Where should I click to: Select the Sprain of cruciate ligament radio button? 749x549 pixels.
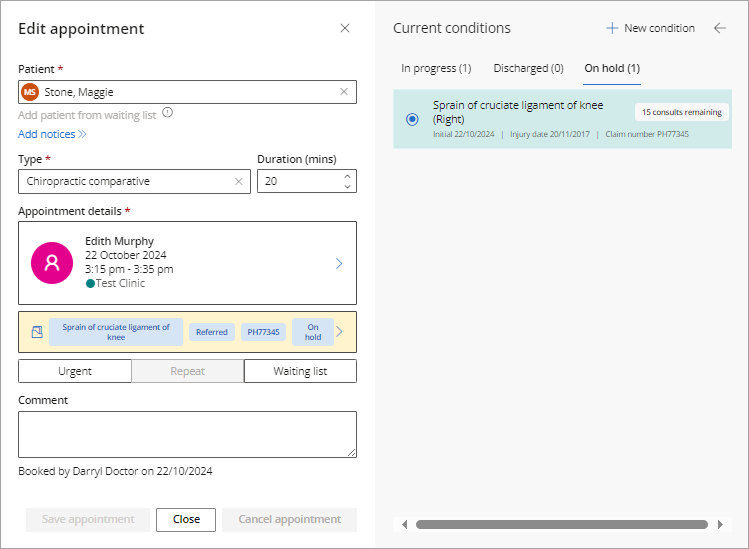coord(412,119)
